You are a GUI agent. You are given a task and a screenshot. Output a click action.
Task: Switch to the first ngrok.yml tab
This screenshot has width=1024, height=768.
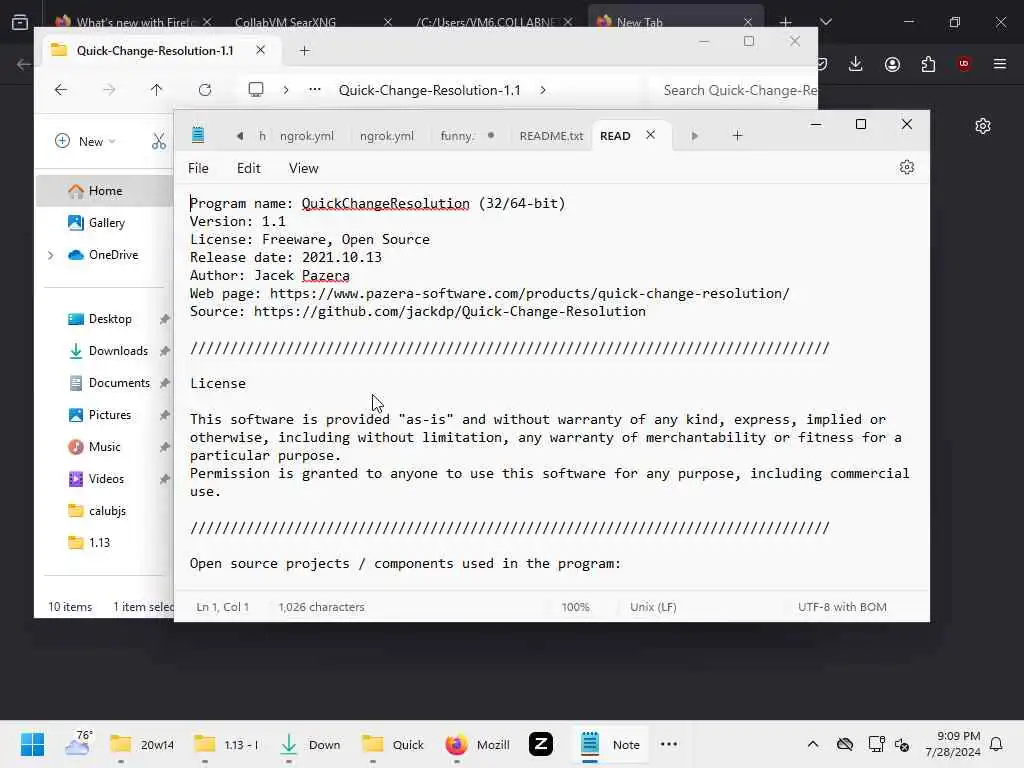point(306,136)
